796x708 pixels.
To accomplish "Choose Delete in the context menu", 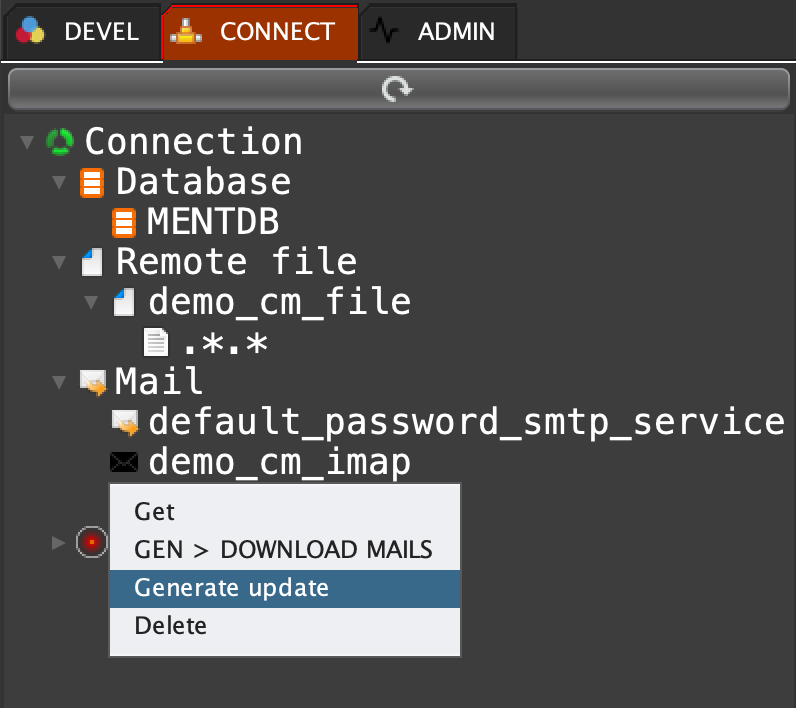I will pyautogui.click(x=171, y=626).
